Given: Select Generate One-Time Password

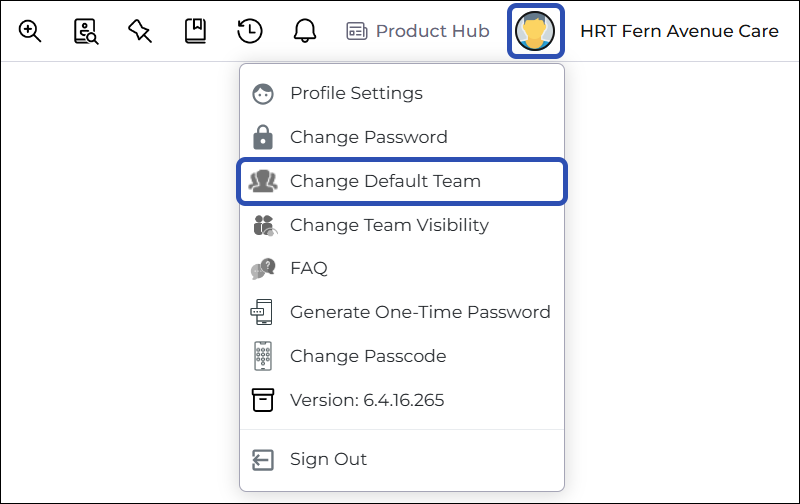Looking at the screenshot, I should [402, 312].
